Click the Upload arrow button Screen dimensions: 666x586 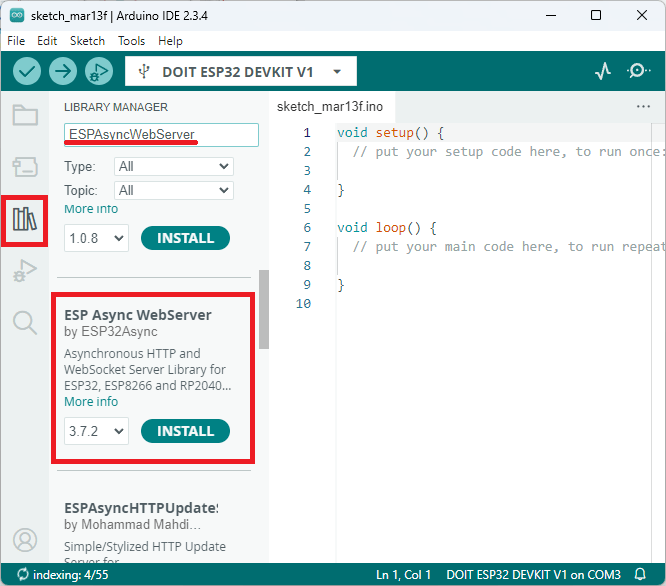point(63,71)
